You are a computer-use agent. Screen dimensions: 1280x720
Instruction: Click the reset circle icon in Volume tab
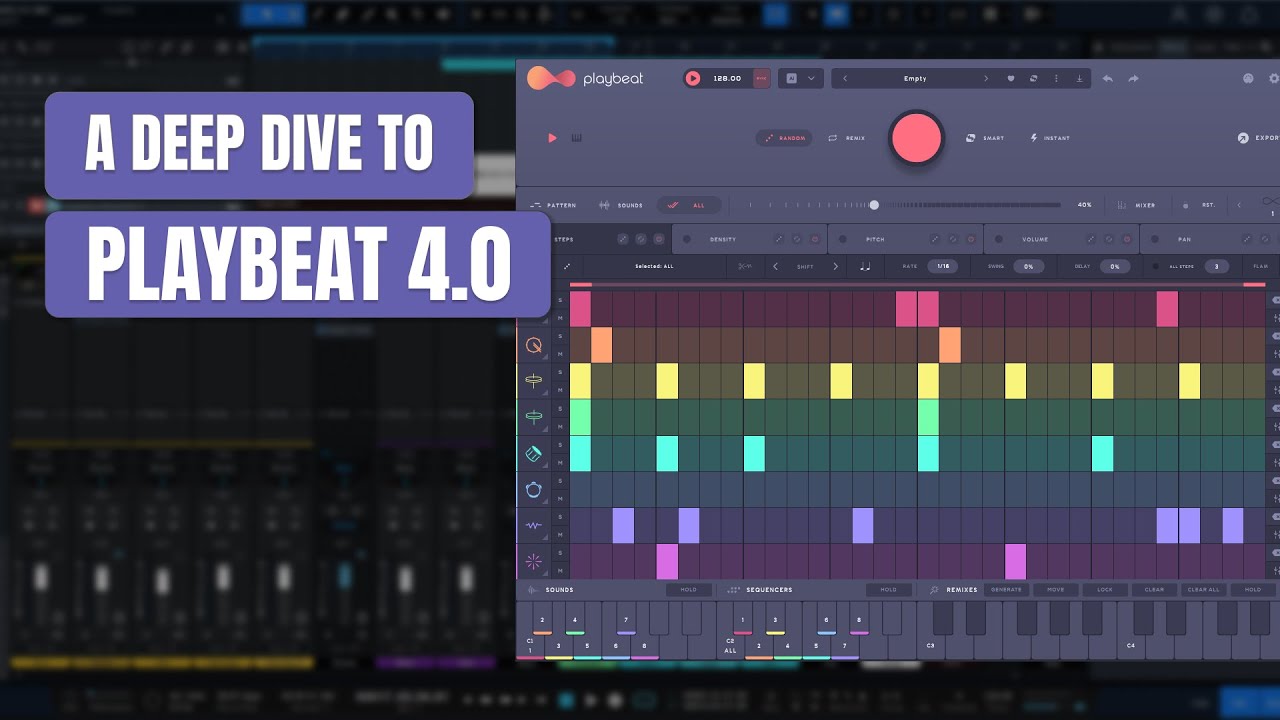point(1108,239)
